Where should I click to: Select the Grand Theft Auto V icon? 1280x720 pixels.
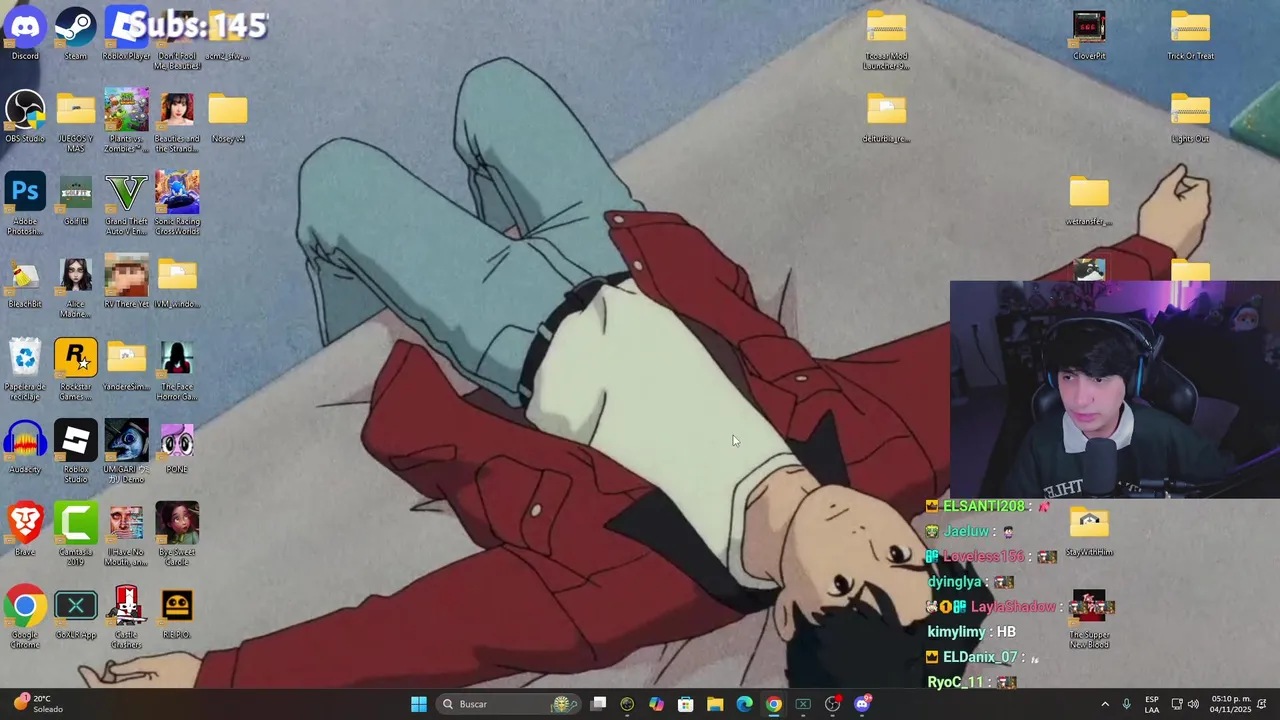click(x=126, y=204)
